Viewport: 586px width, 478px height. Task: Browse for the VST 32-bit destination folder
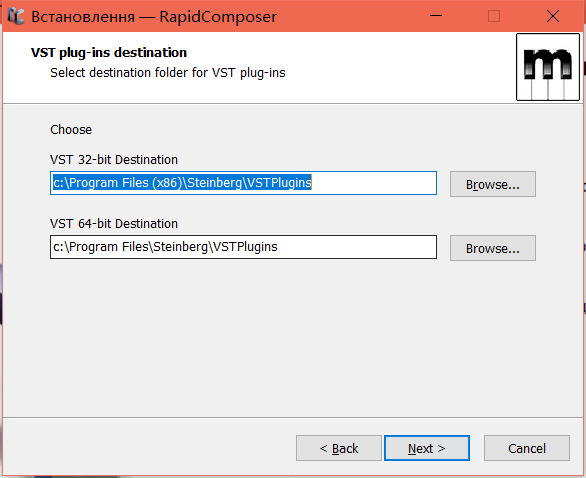coord(493,184)
